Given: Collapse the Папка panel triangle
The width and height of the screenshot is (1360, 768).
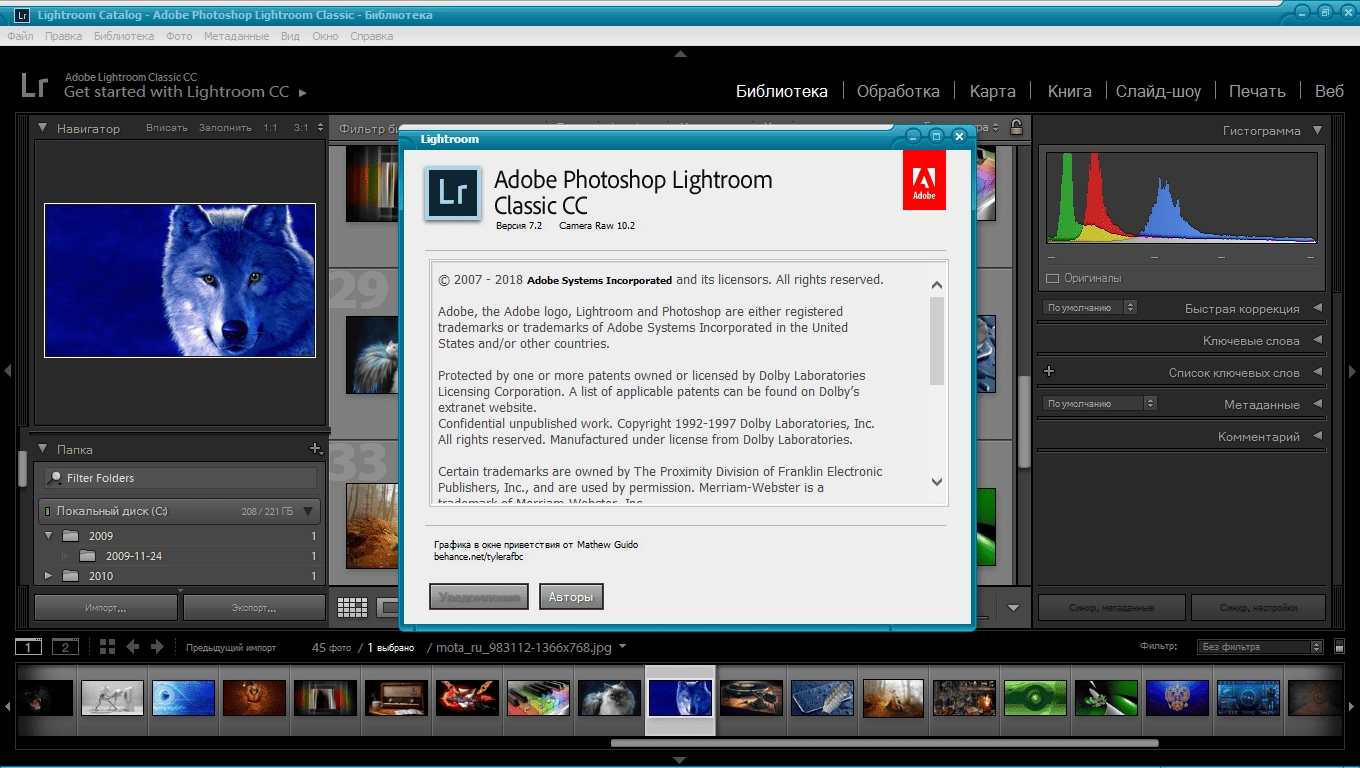Looking at the screenshot, I should coord(43,449).
